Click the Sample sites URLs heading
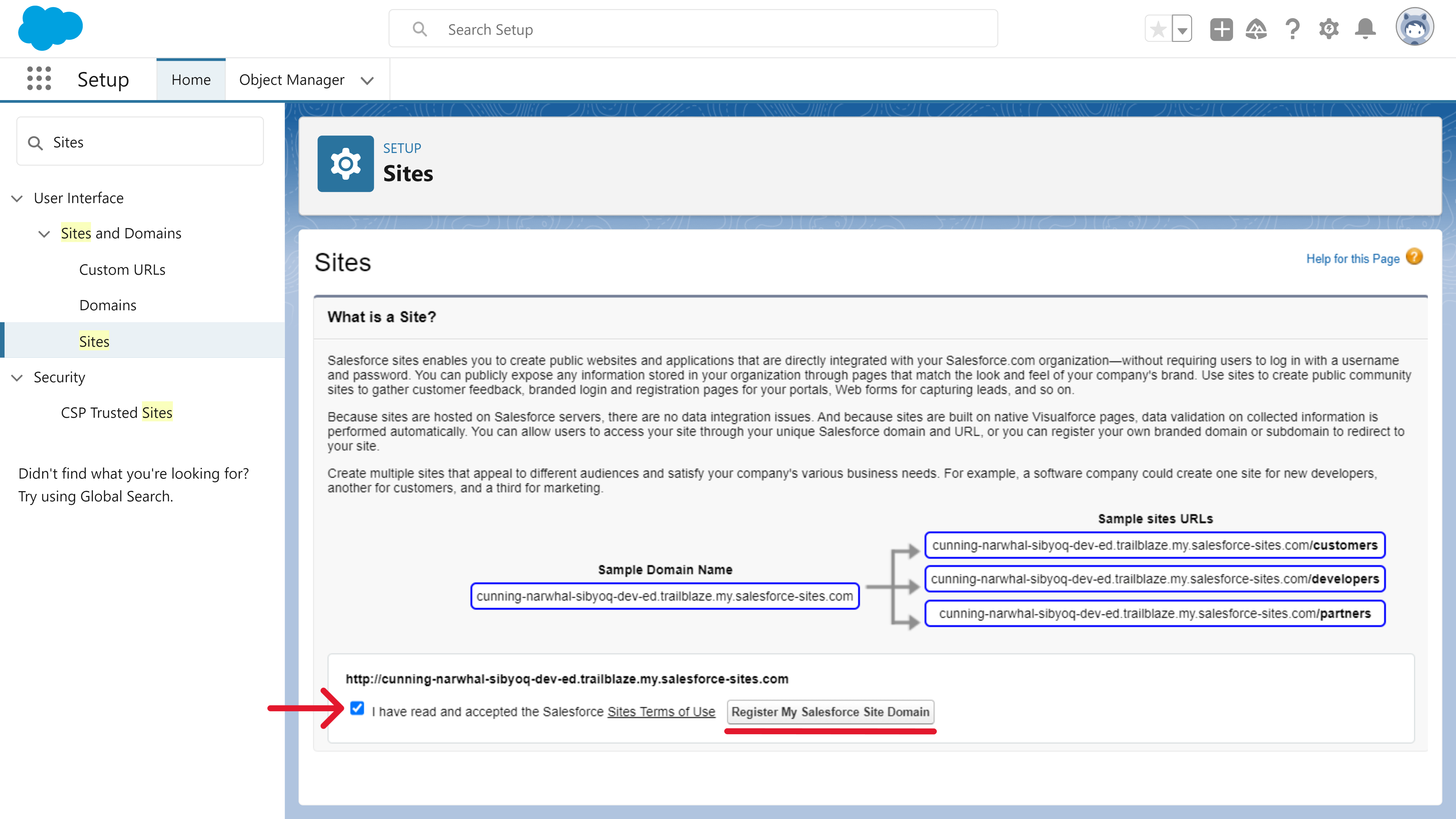The height and width of the screenshot is (819, 1456). coord(1155,519)
